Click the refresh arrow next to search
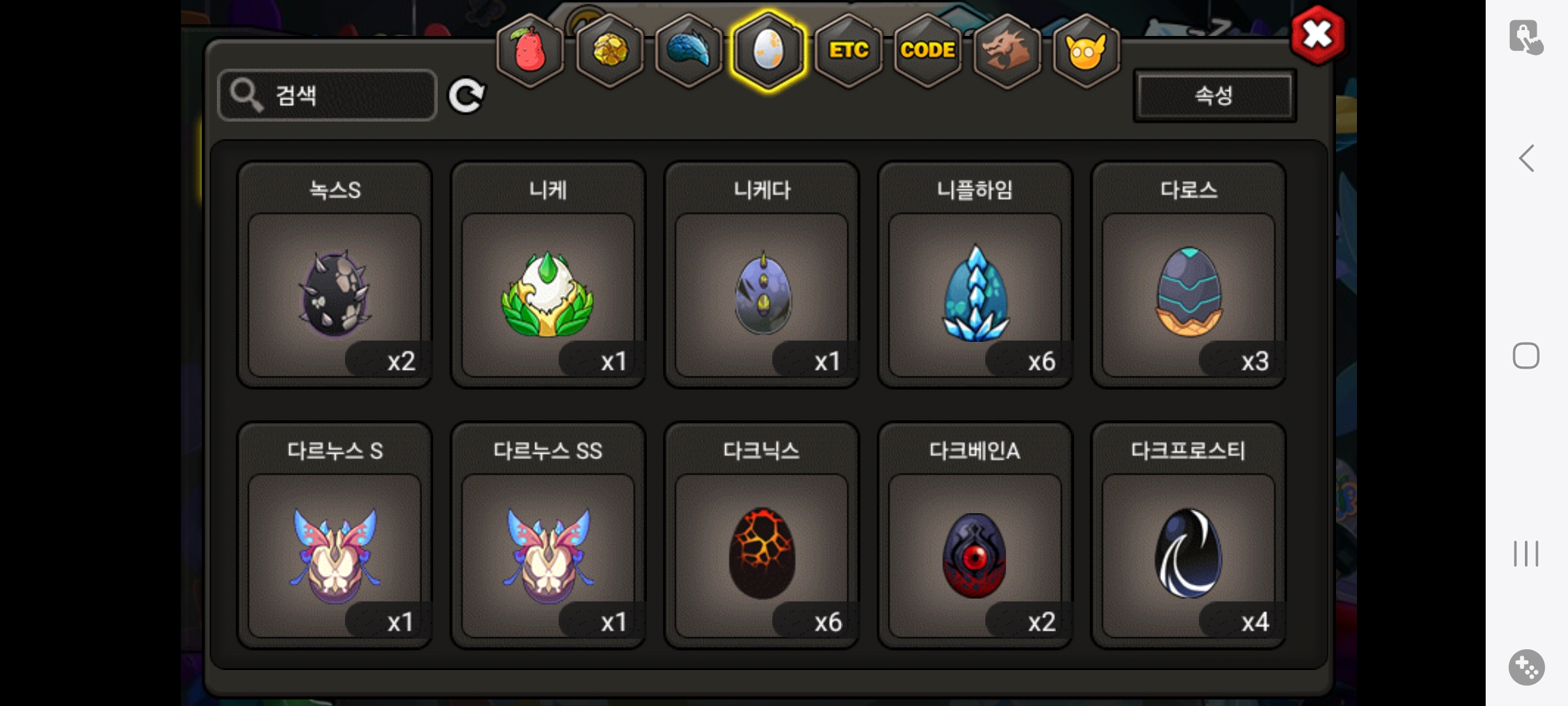1568x706 pixels. (466, 95)
